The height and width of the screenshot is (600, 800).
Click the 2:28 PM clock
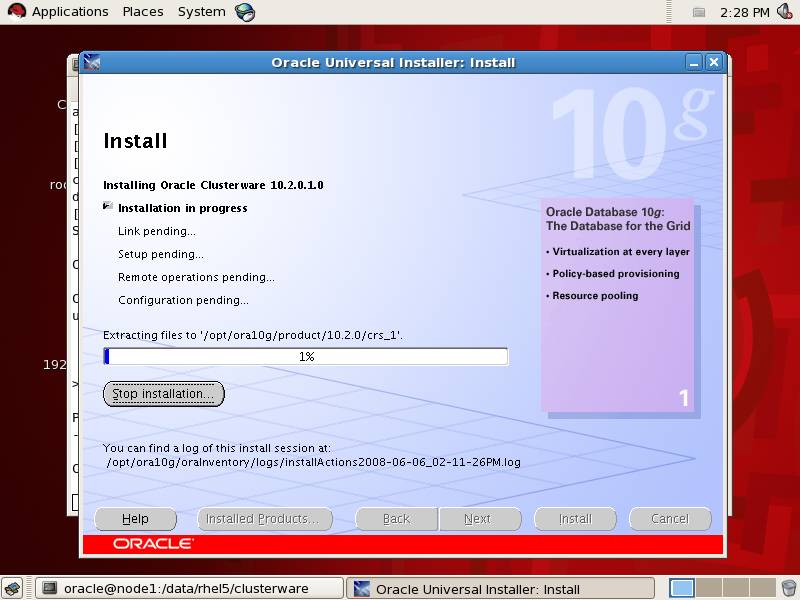(744, 12)
